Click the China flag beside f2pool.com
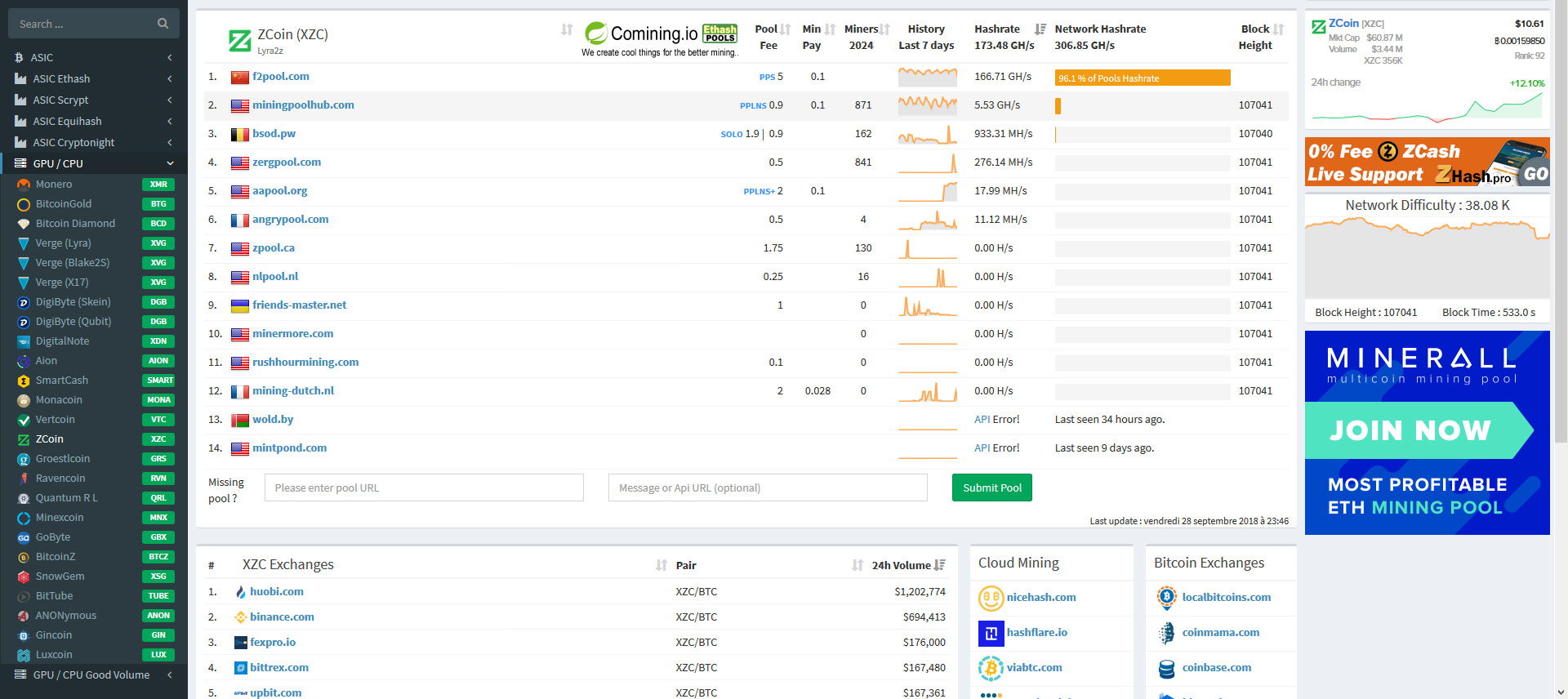This screenshot has height=699, width=1568. click(x=240, y=77)
